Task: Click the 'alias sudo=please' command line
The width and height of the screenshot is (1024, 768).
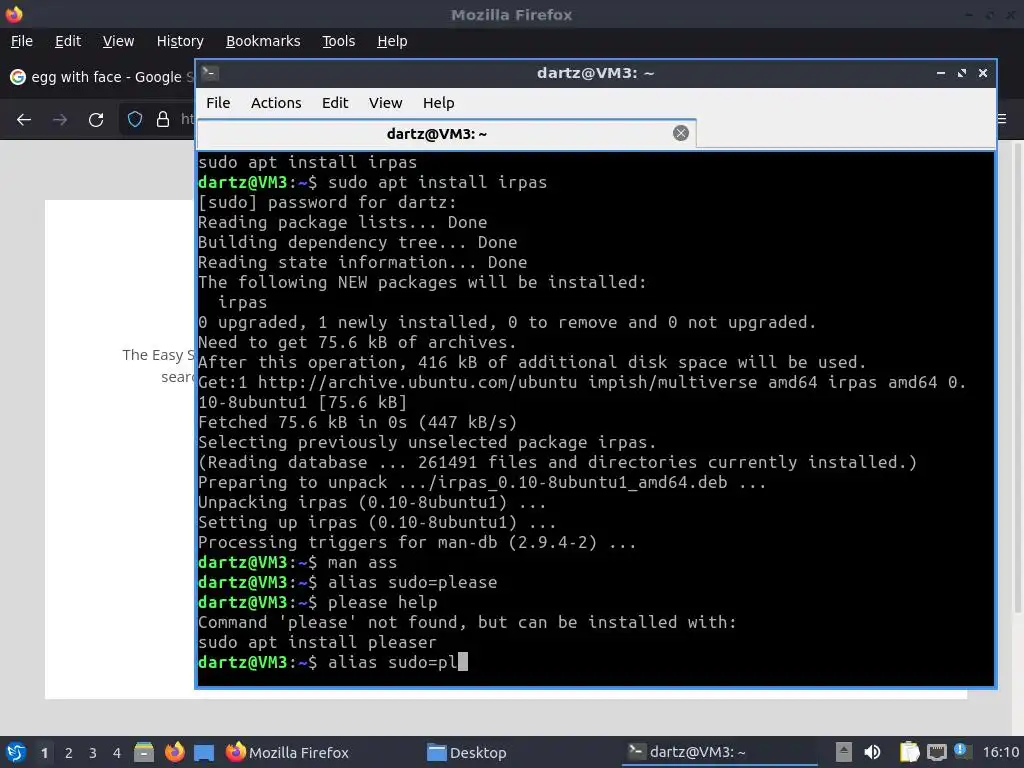Action: coord(347,583)
